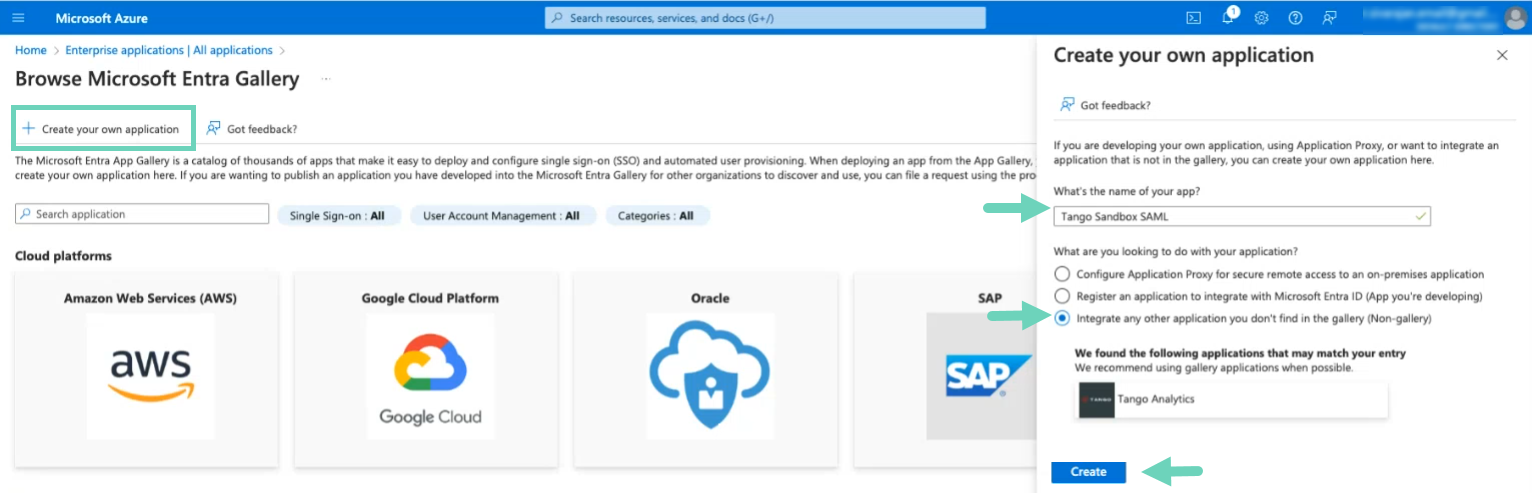Click Create your own application
Viewport: 1532px width, 493px height.
click(103, 129)
